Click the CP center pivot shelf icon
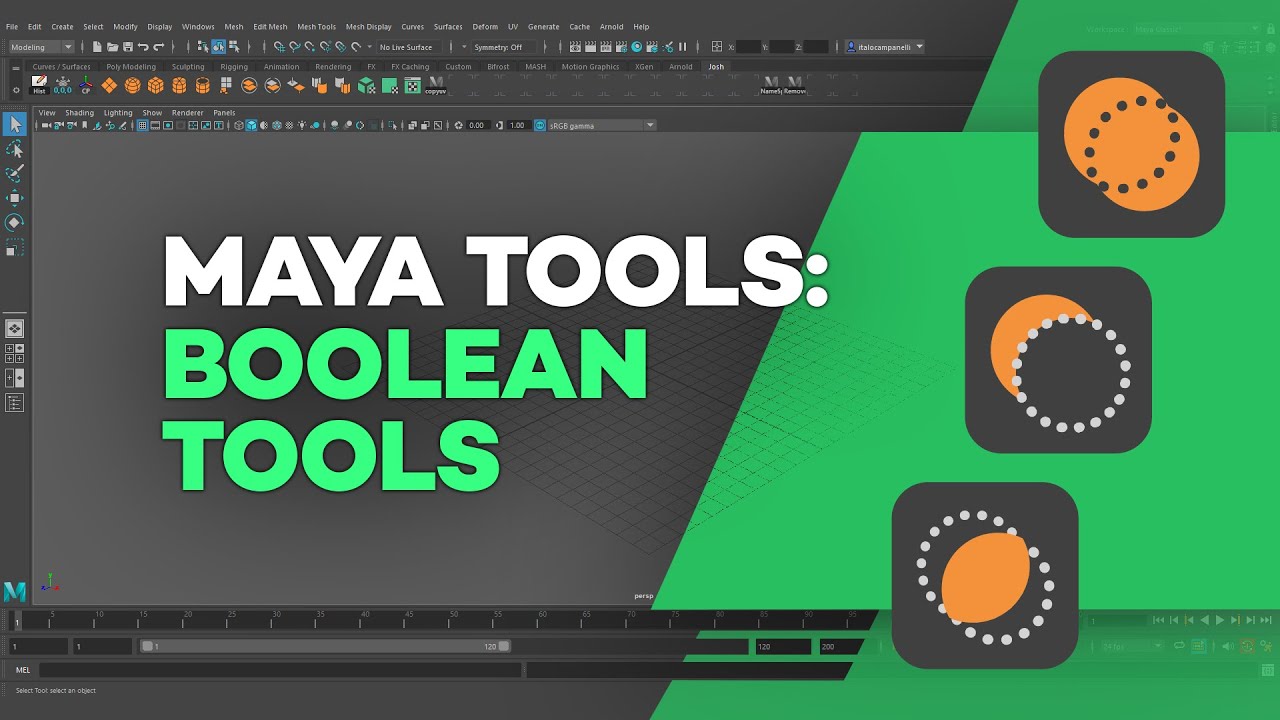 coord(86,85)
